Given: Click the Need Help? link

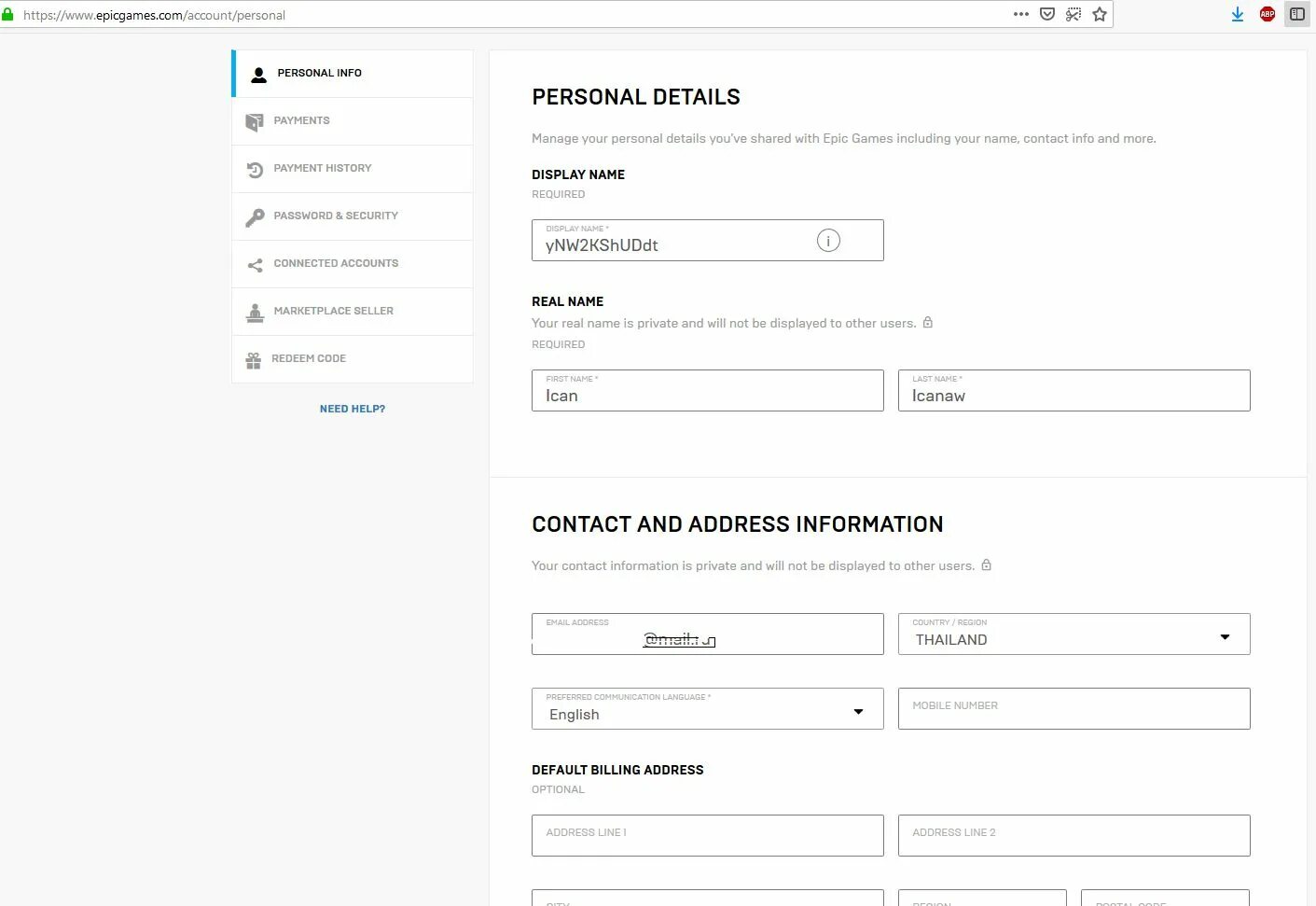Looking at the screenshot, I should click(x=353, y=409).
